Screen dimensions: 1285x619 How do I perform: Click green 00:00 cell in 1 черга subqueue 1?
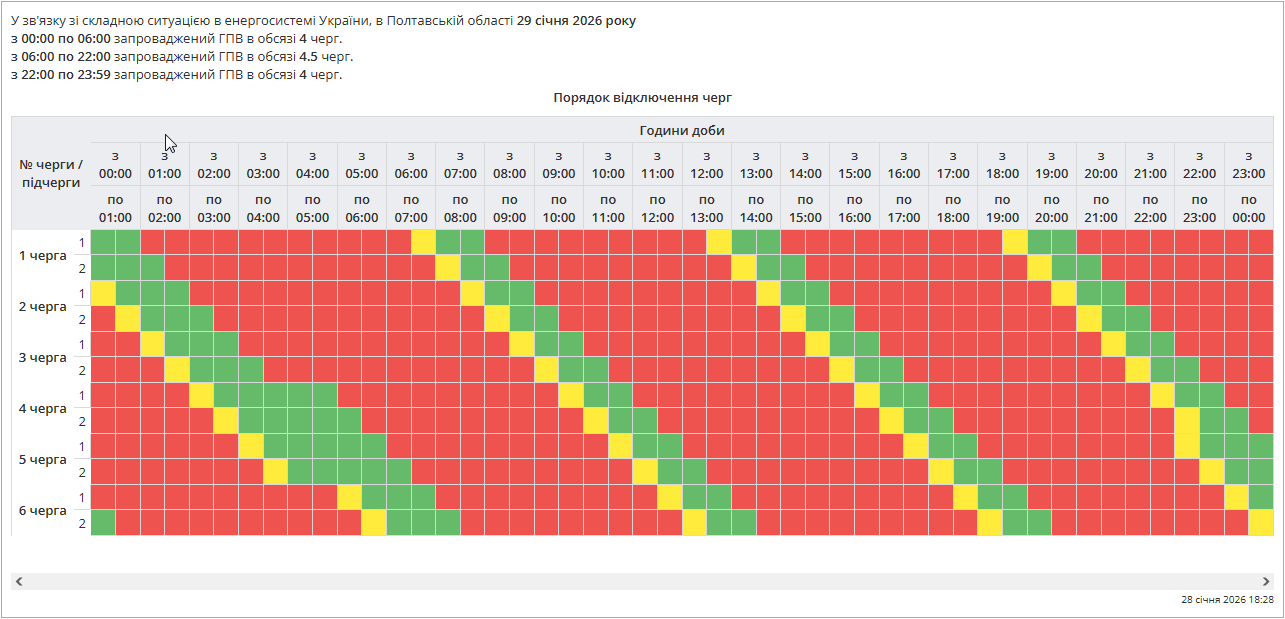point(103,242)
